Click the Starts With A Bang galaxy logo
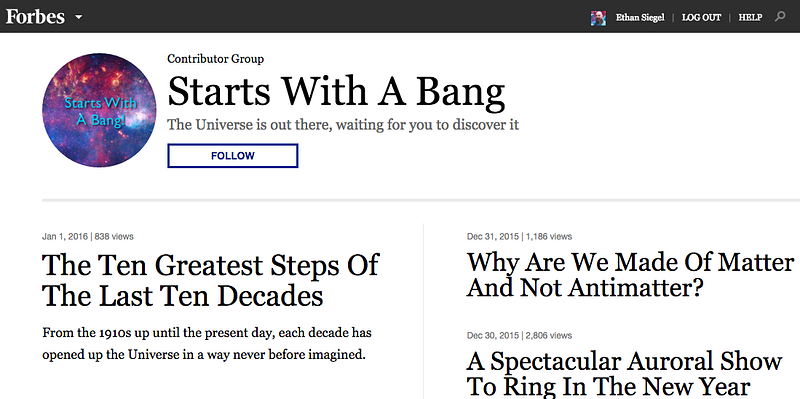Screen dimensions: 800x399 [x=99, y=110]
